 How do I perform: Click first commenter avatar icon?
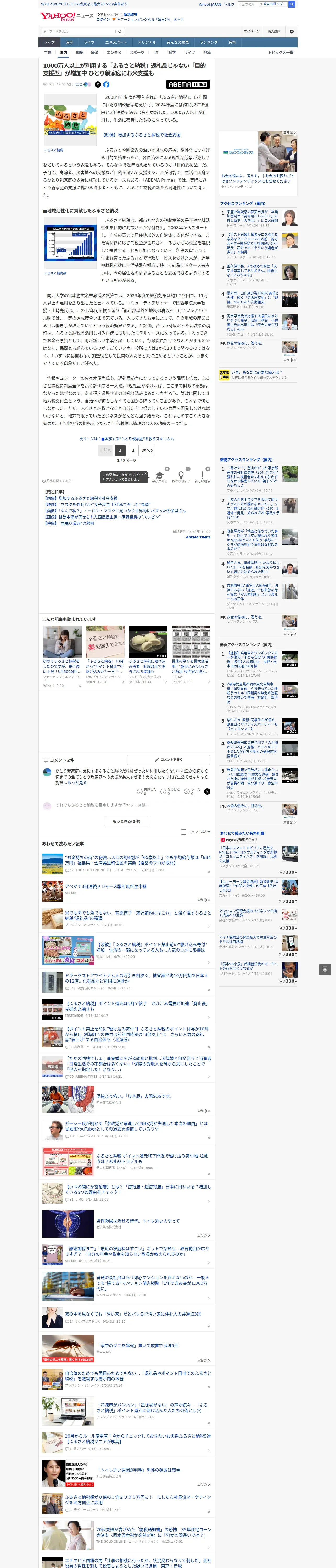pos(47,773)
